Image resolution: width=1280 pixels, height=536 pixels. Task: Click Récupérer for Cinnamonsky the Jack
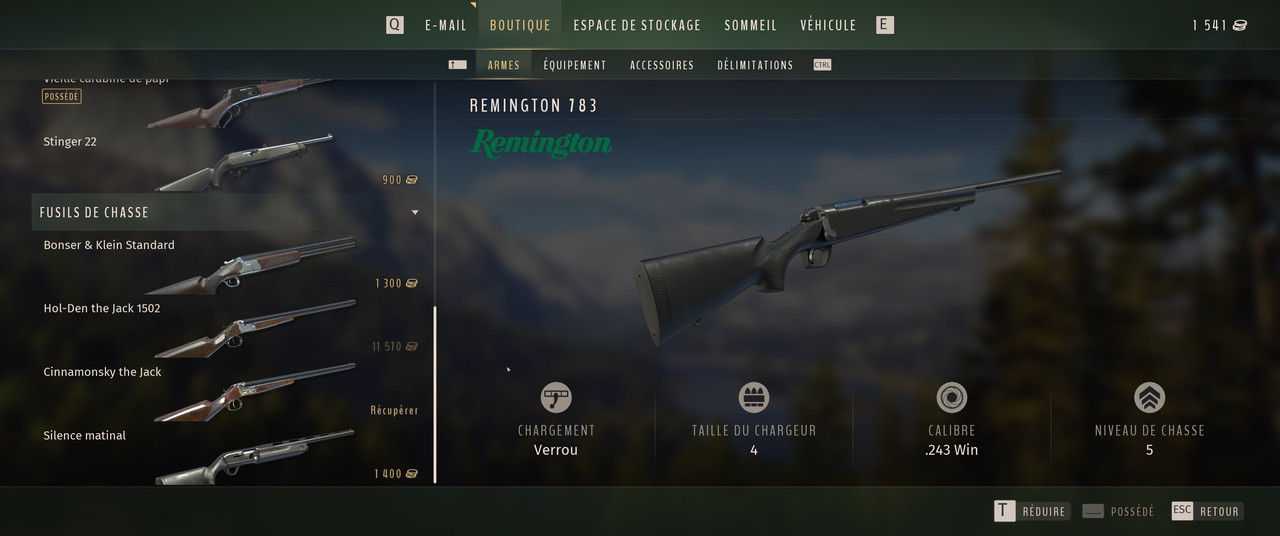click(394, 411)
